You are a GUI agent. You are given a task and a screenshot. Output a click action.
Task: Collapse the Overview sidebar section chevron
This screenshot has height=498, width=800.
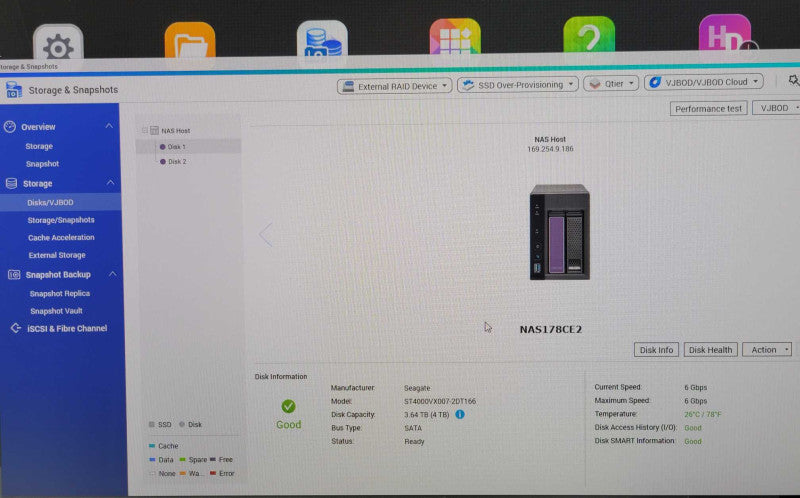point(109,126)
